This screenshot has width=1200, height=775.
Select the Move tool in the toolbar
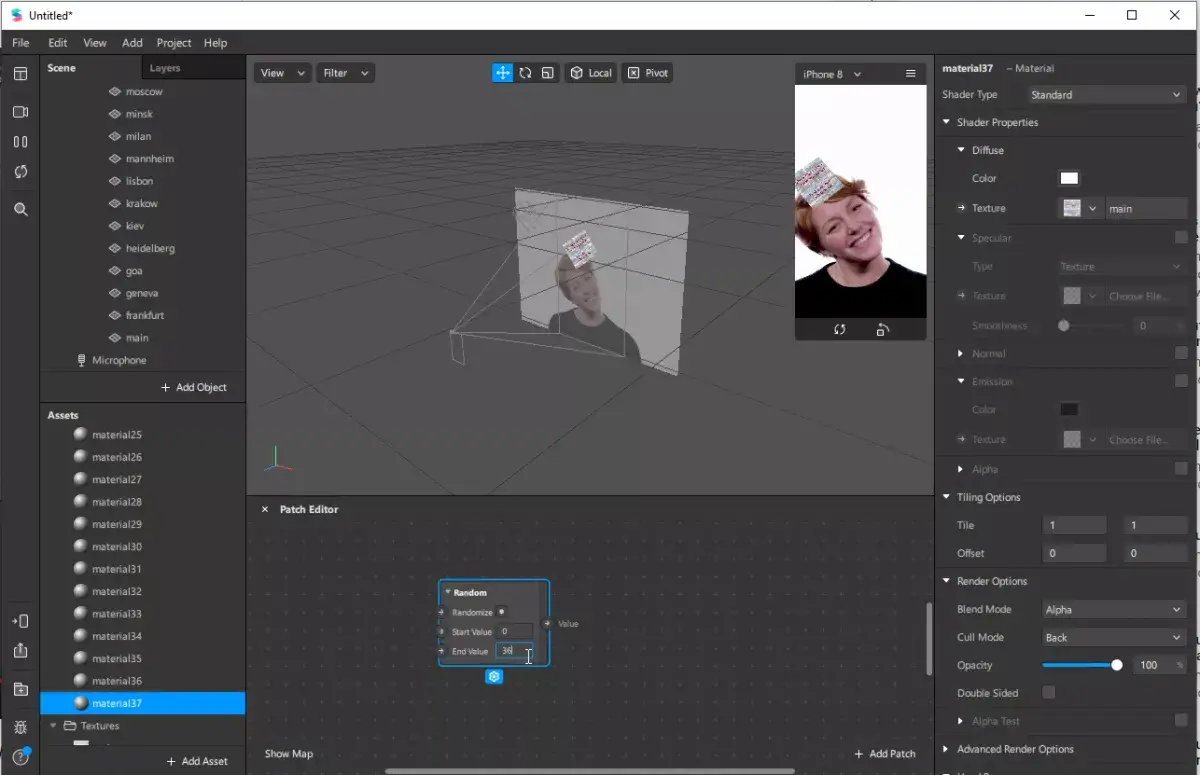[502, 72]
